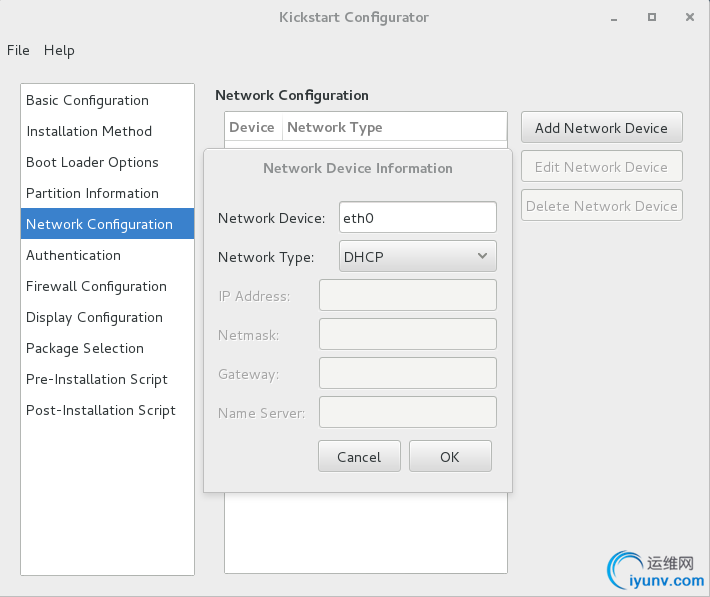The width and height of the screenshot is (710, 597).
Task: Open Boot Loader Options section
Action: coord(92,162)
